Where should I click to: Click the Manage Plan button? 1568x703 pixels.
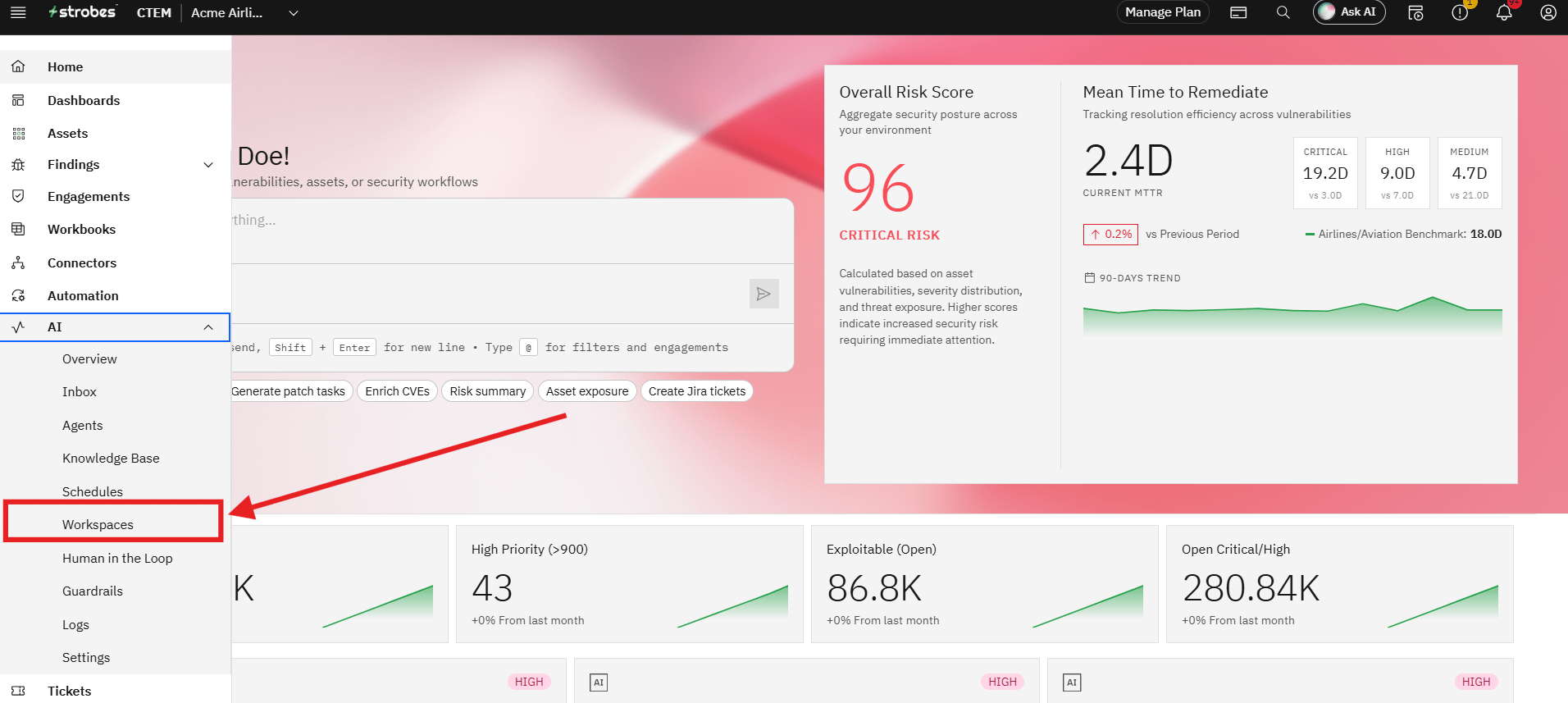point(1163,12)
